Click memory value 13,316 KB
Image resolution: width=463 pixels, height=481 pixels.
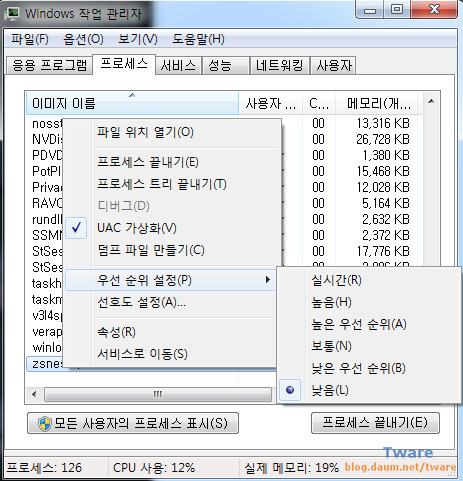pos(383,123)
